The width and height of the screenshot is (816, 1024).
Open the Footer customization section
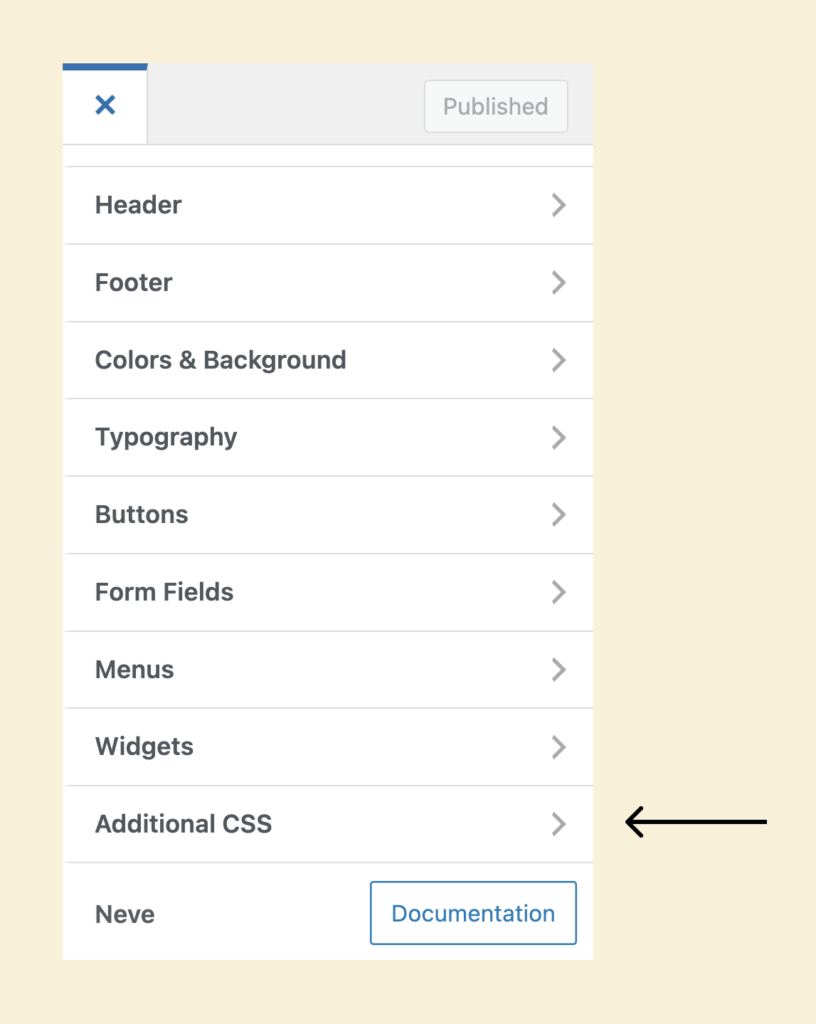click(300, 283)
